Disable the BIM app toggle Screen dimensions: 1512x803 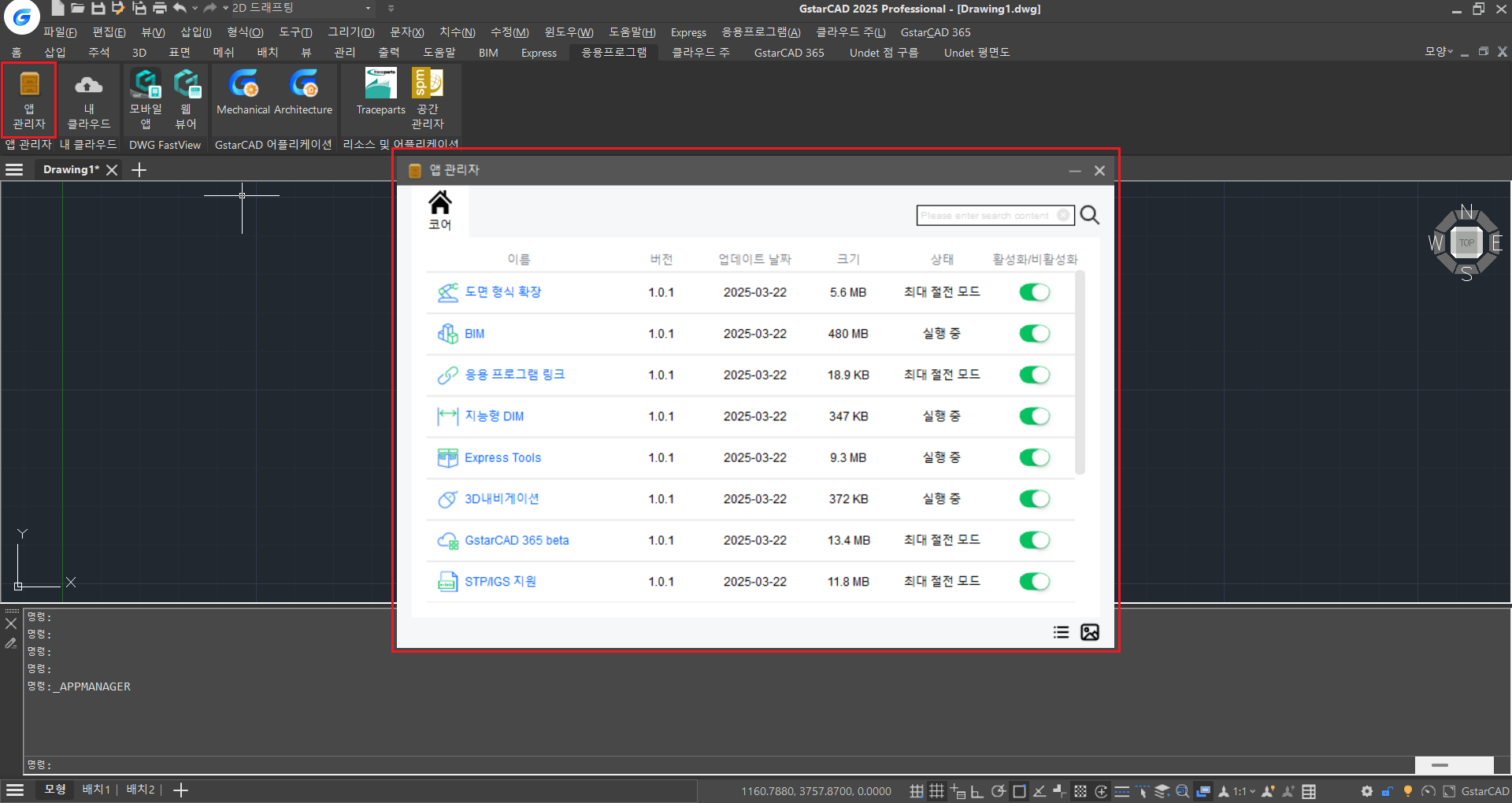pyautogui.click(x=1035, y=334)
